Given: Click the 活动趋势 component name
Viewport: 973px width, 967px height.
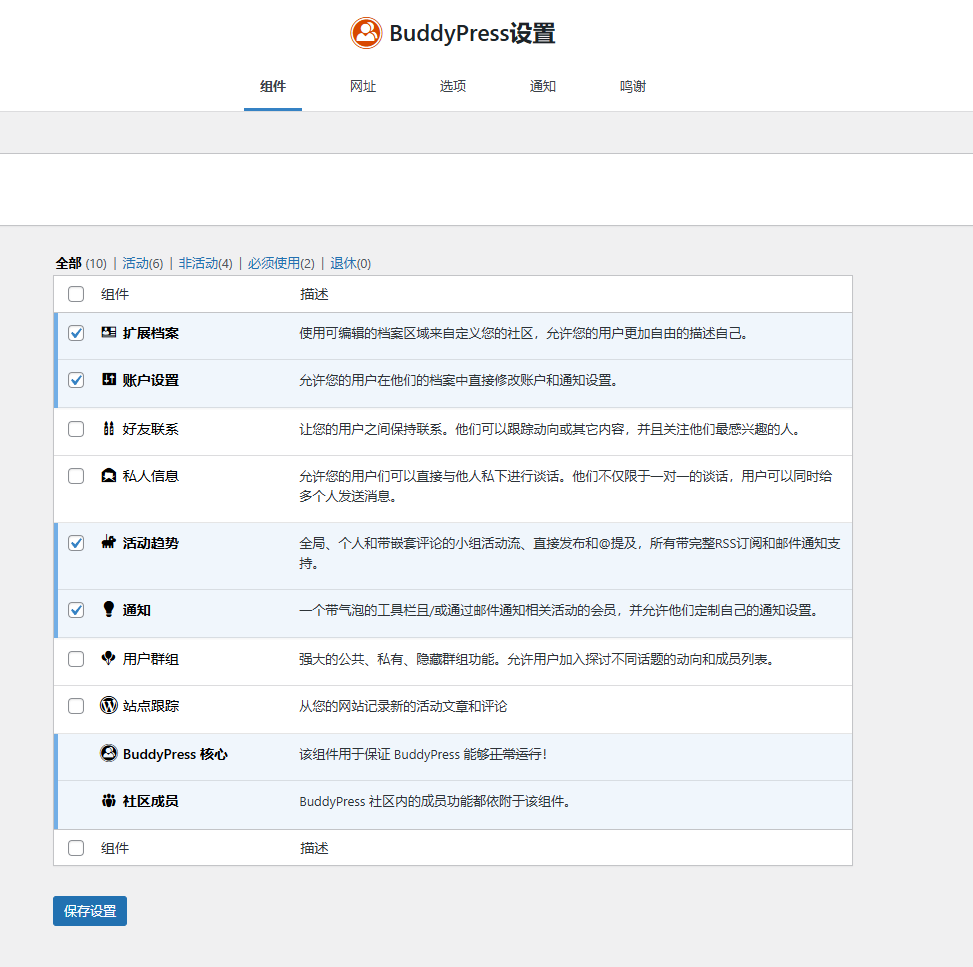Looking at the screenshot, I should (x=151, y=543).
